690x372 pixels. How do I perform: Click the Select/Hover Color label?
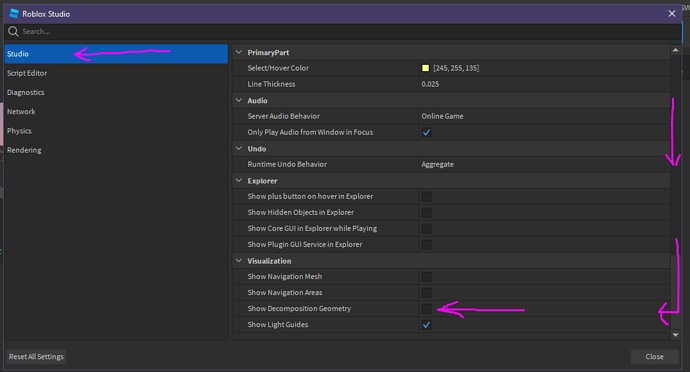[x=278, y=68]
